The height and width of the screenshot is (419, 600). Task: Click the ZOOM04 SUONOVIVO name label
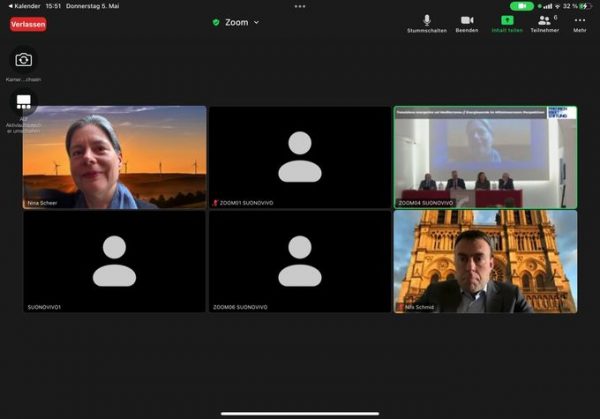pos(426,203)
